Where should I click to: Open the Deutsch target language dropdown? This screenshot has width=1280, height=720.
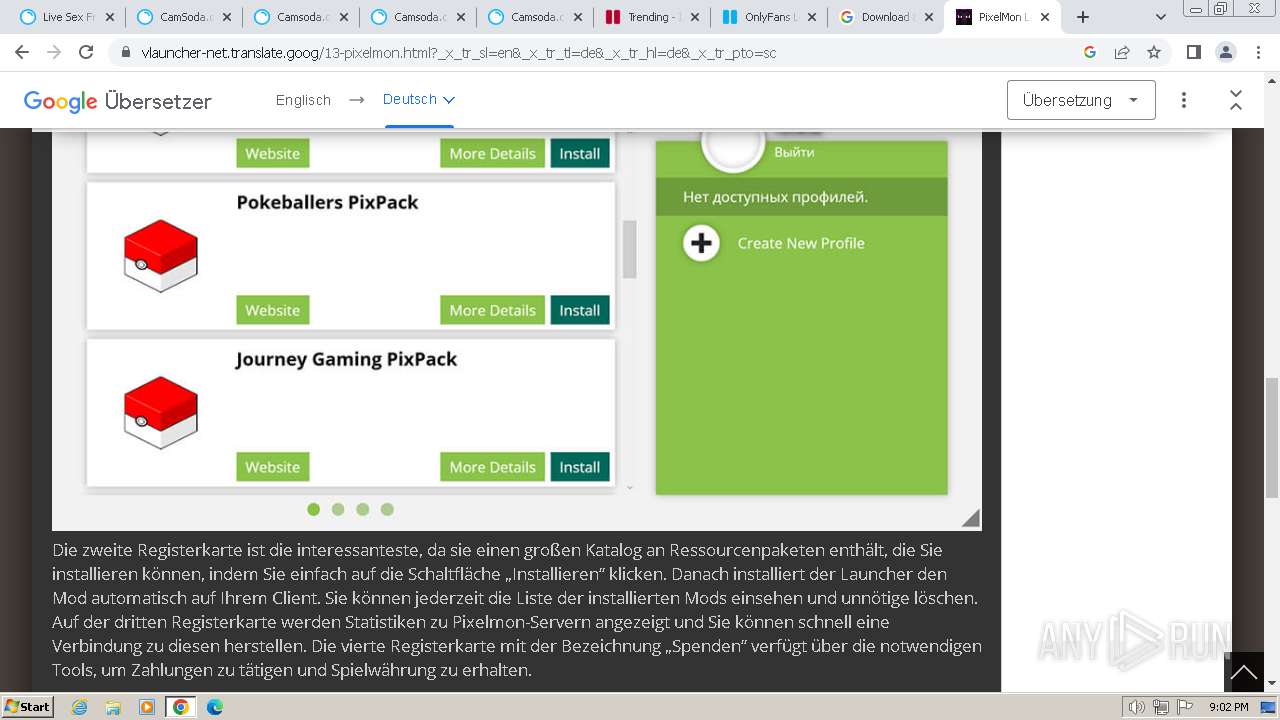point(419,99)
